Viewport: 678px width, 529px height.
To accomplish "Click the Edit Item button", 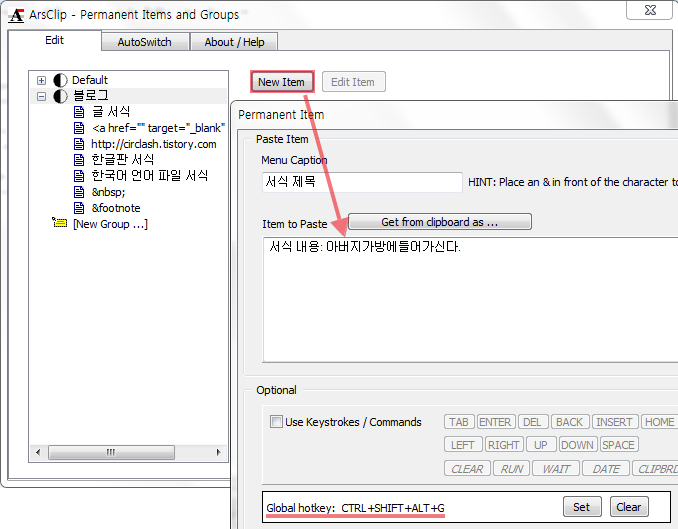I will (x=353, y=82).
